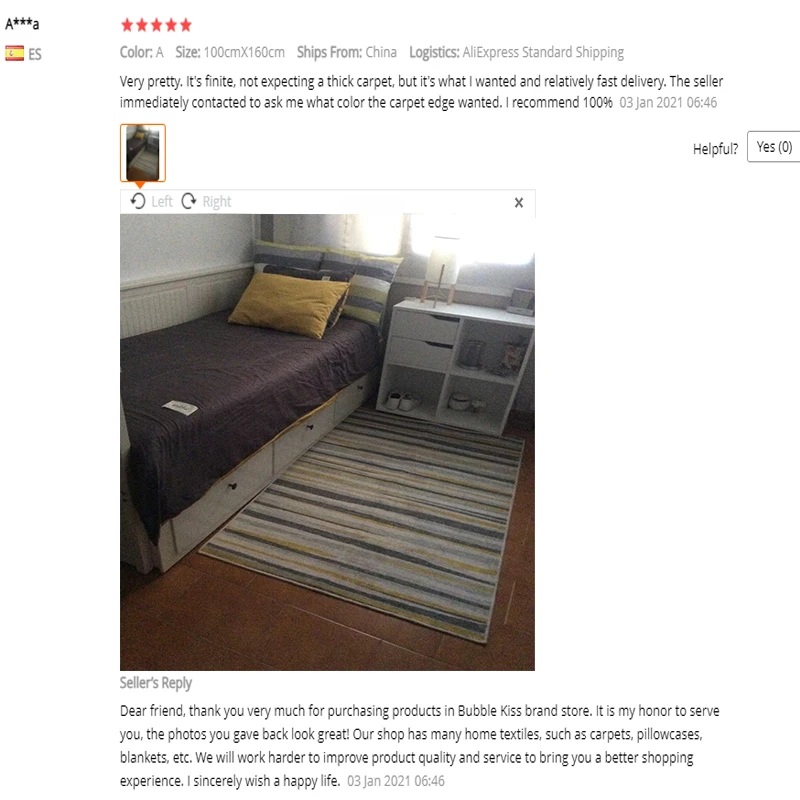Click the rotate left arrow icon
Viewport: 800px width, 800px height.
click(137, 201)
